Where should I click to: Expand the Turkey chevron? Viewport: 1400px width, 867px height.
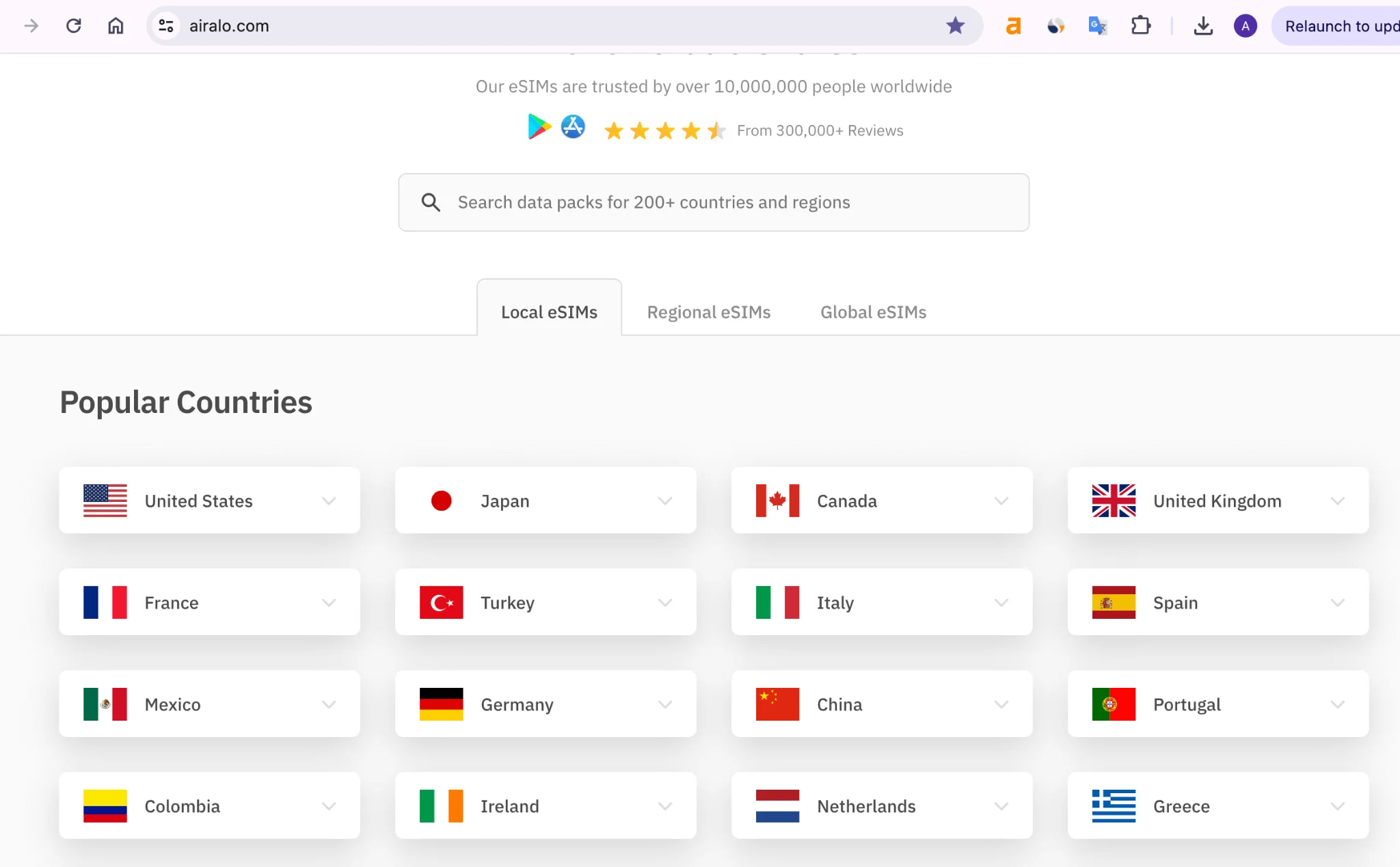click(x=665, y=602)
